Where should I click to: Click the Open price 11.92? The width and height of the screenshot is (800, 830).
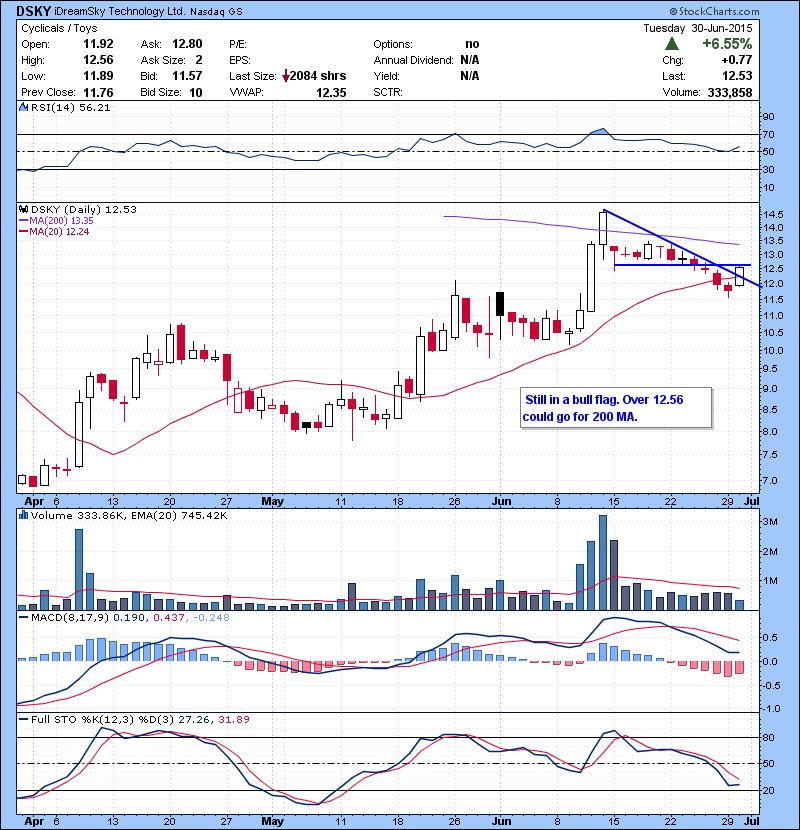[98, 44]
